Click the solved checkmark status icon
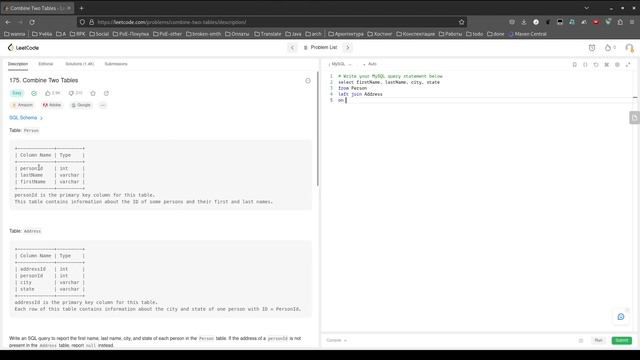 pos(34,93)
